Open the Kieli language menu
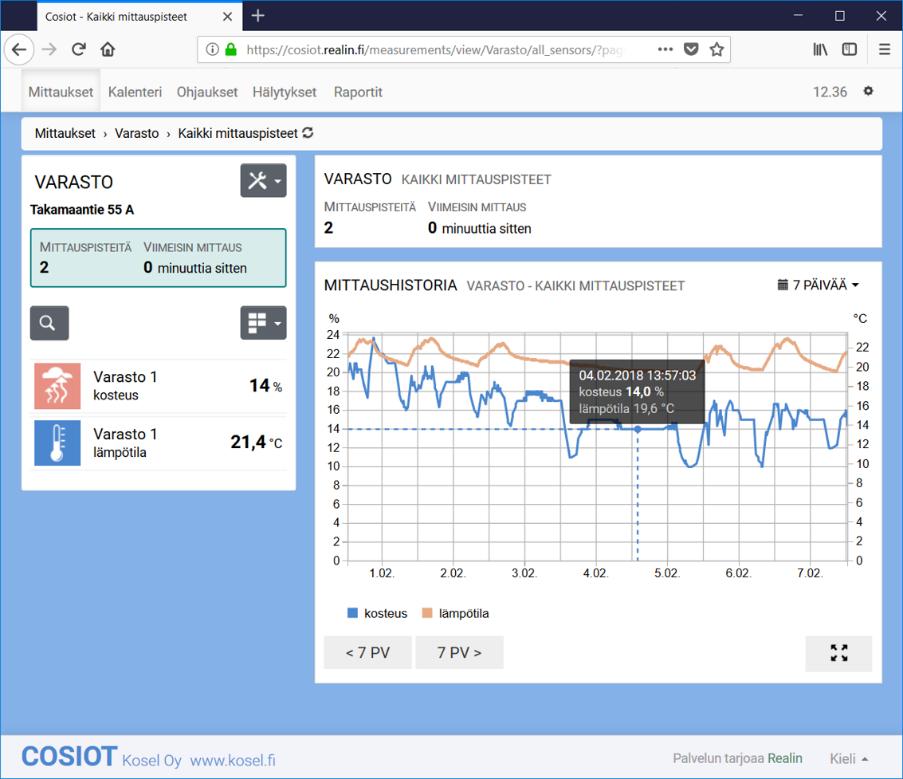The width and height of the screenshot is (903, 779). 848,759
